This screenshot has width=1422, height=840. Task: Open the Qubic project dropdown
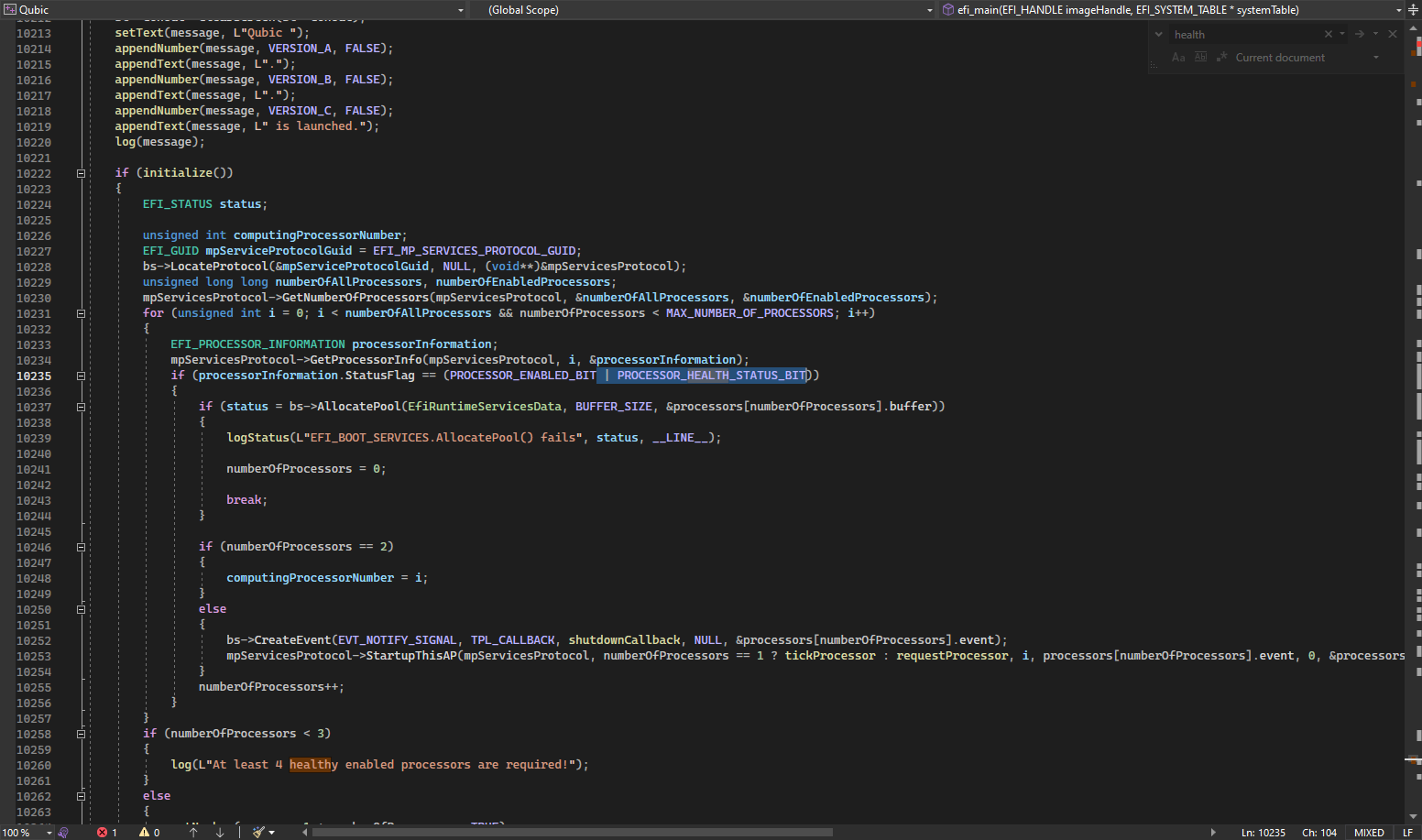(x=461, y=10)
